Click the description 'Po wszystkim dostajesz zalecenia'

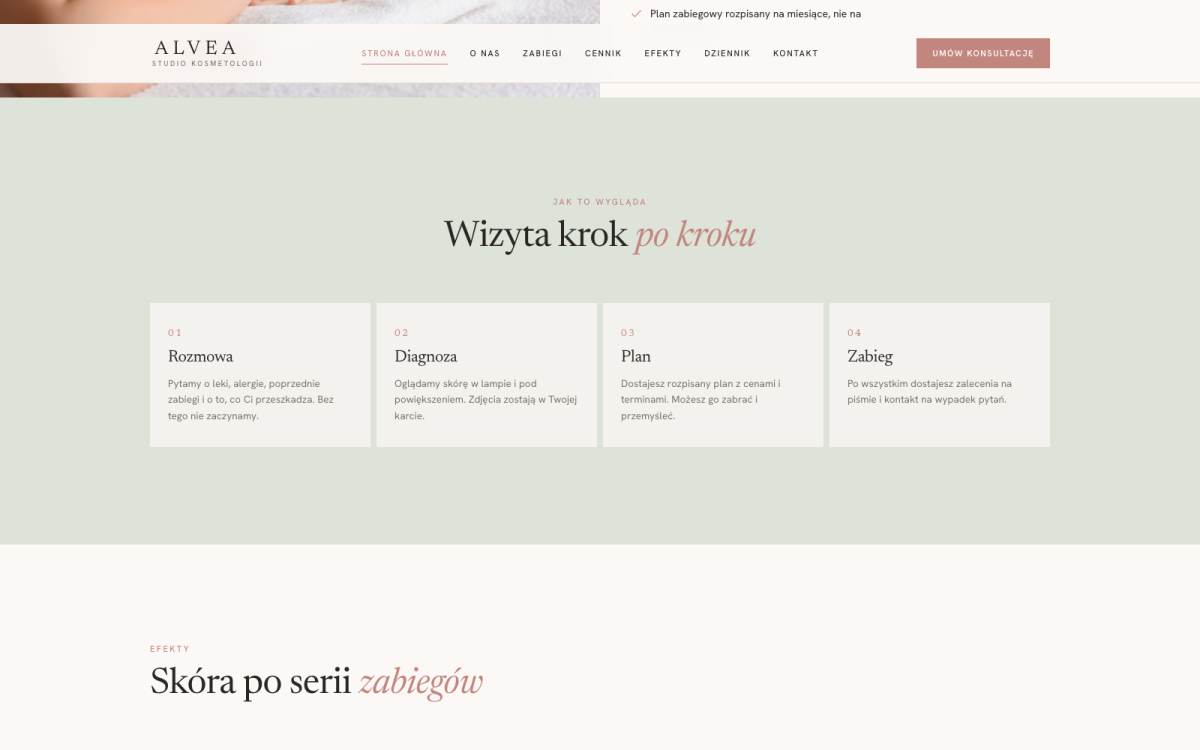coord(930,392)
